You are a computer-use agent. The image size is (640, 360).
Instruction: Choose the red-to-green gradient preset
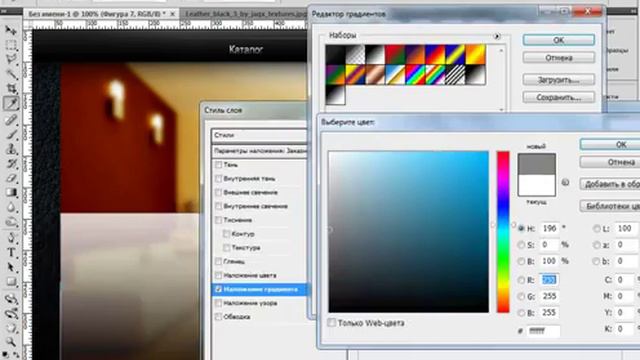(x=395, y=55)
